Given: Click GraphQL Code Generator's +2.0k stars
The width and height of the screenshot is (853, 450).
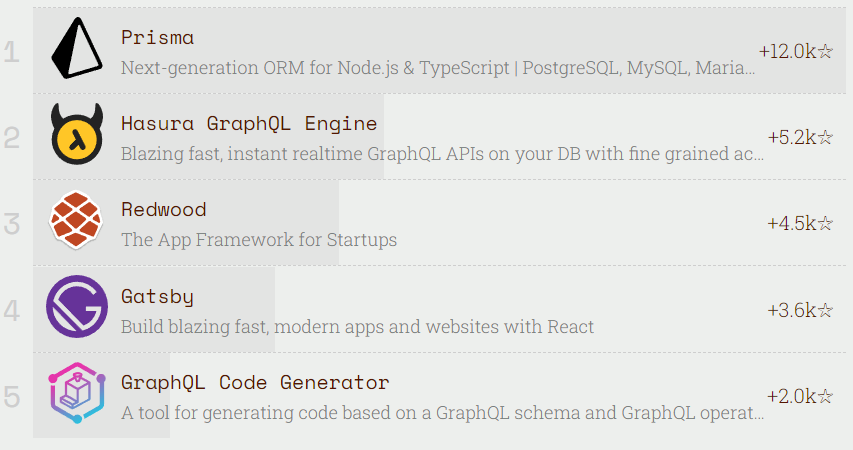Looking at the screenshot, I should pyautogui.click(x=800, y=396).
